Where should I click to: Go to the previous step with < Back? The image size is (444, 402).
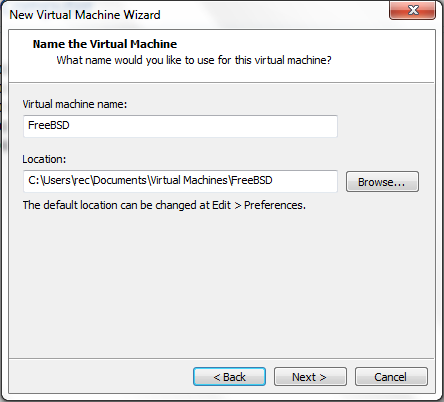(x=229, y=377)
